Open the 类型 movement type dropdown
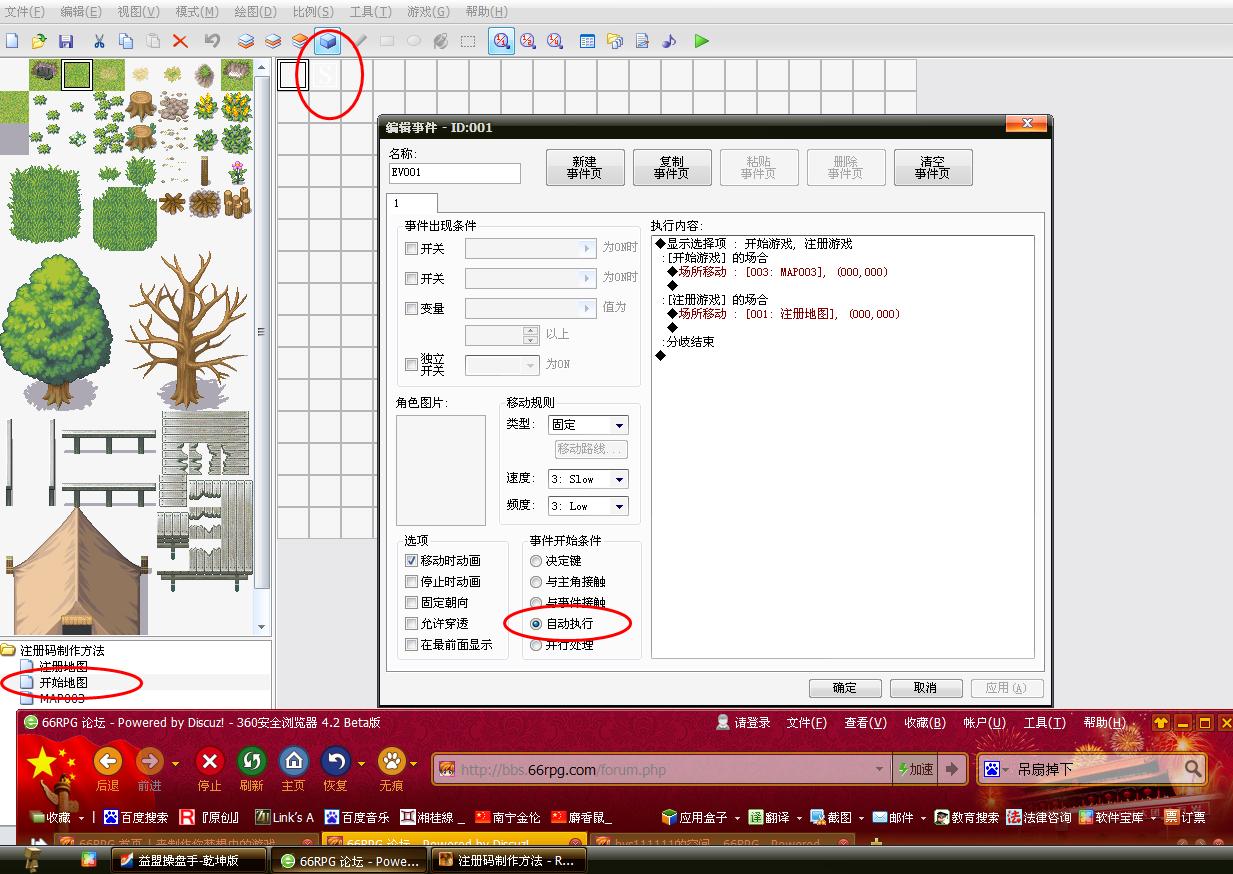This screenshot has height=874, width=1233. pos(619,425)
